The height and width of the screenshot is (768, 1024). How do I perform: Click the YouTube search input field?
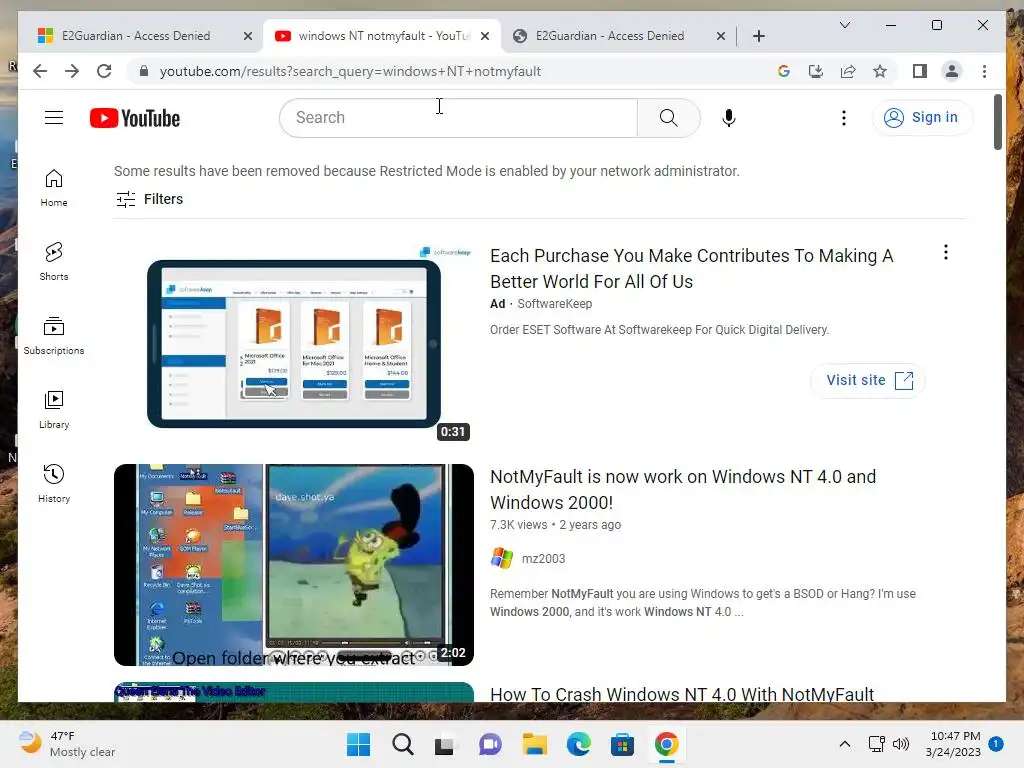click(x=458, y=118)
